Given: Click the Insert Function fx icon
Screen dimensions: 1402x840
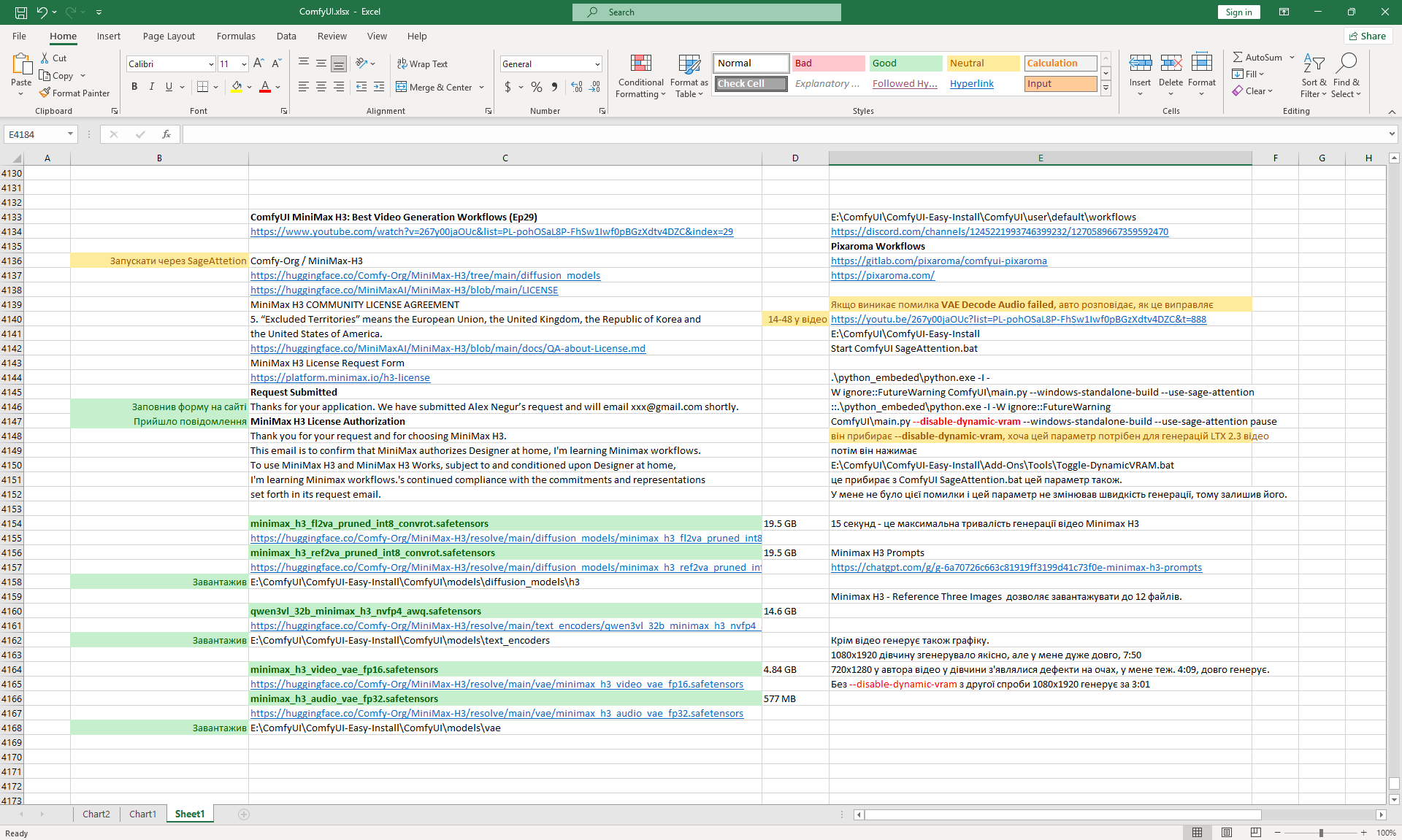Looking at the screenshot, I should [x=166, y=134].
